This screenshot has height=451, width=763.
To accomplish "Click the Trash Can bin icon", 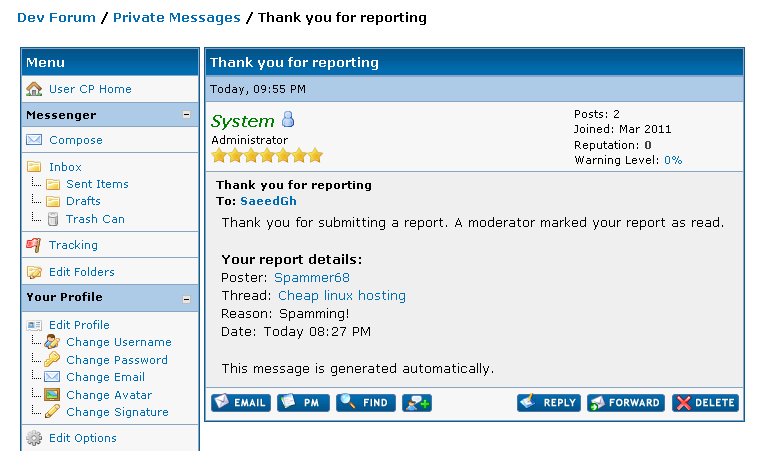I will point(53,219).
